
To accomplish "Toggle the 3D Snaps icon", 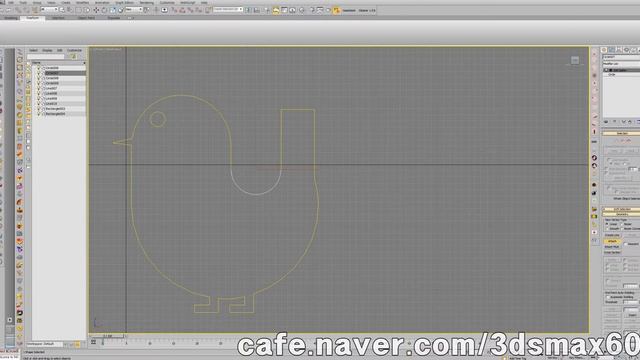I will (x=174, y=10).
